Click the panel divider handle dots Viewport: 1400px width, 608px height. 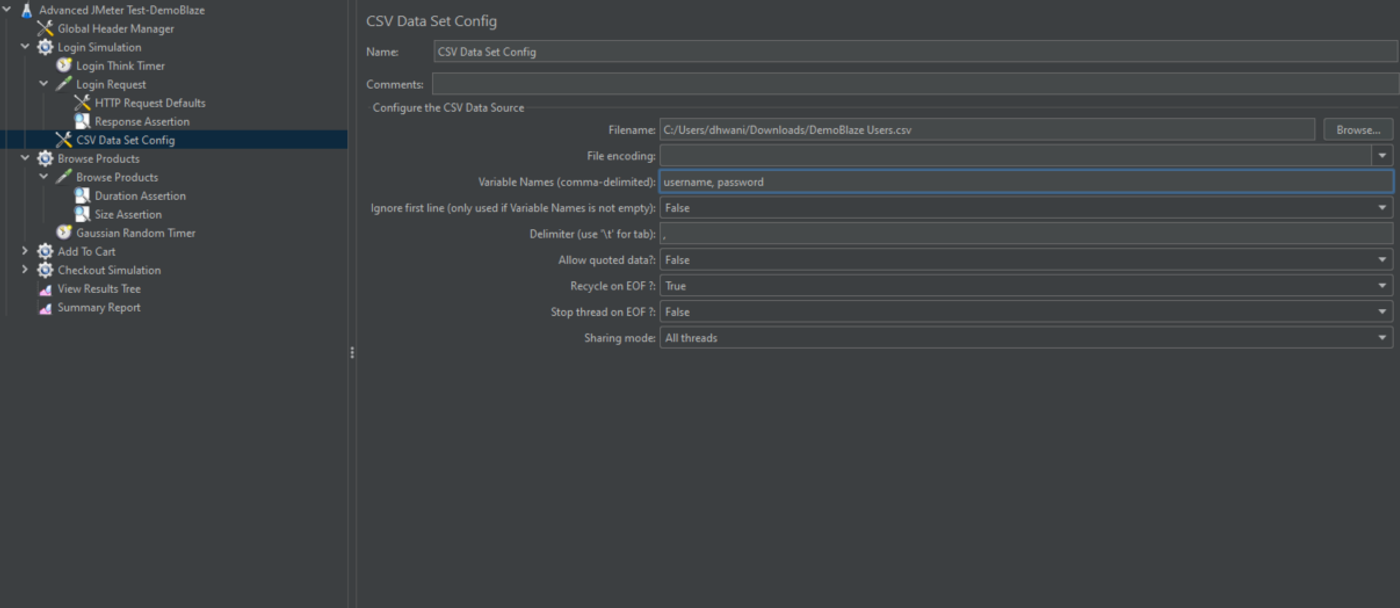click(x=352, y=353)
